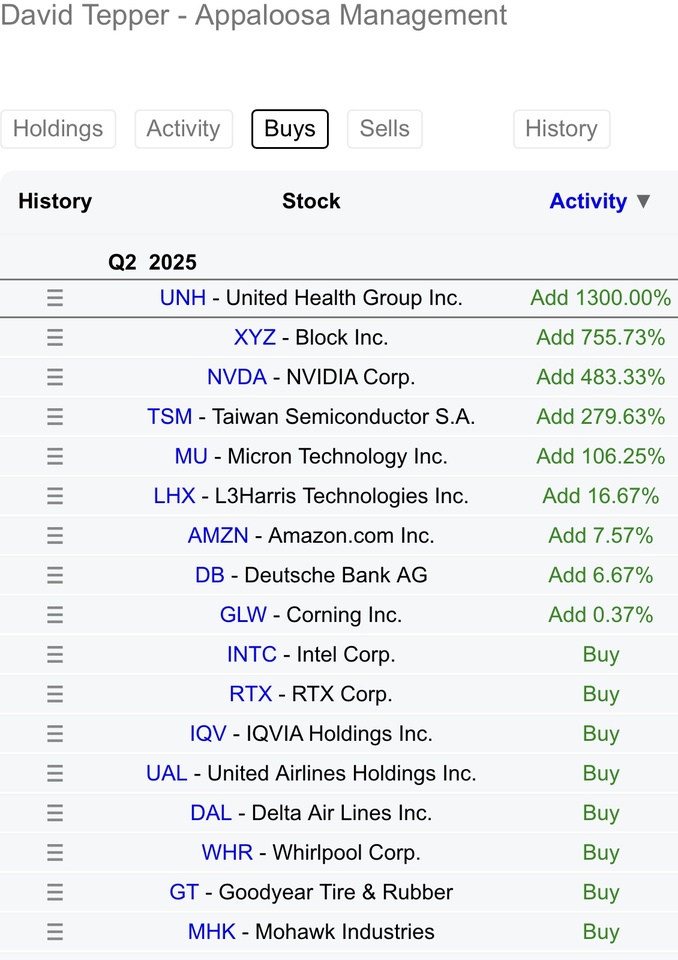The width and height of the screenshot is (678, 960).
Task: Open history icon for UAL row
Action: coord(55,773)
